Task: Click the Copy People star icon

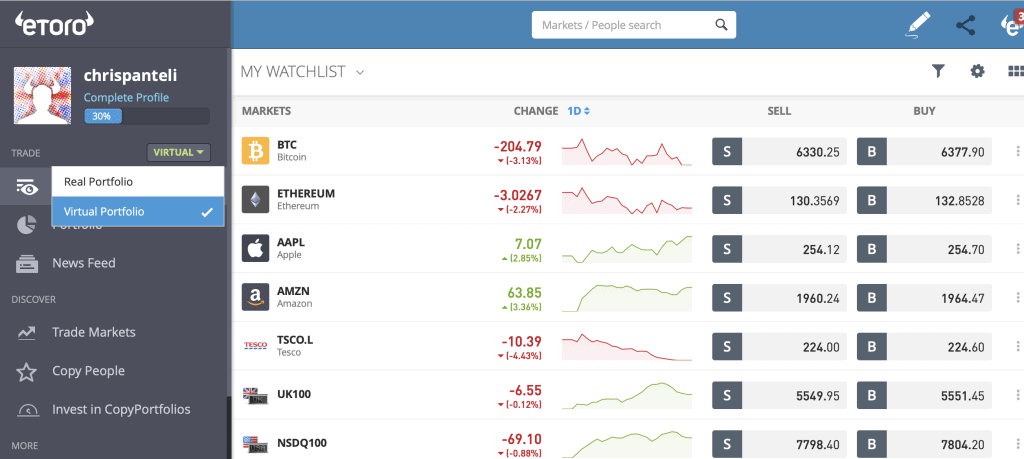Action: 26,372
